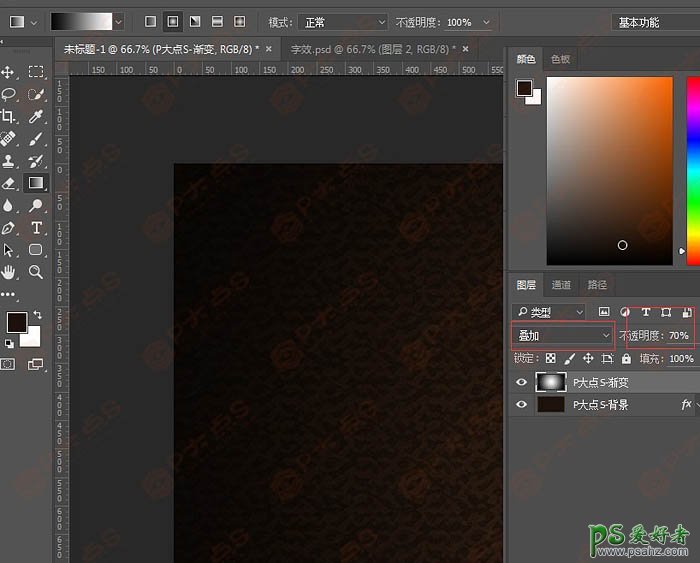Viewport: 700px width, 563px height.
Task: Open the 色板 swatches tab
Action: 561,59
